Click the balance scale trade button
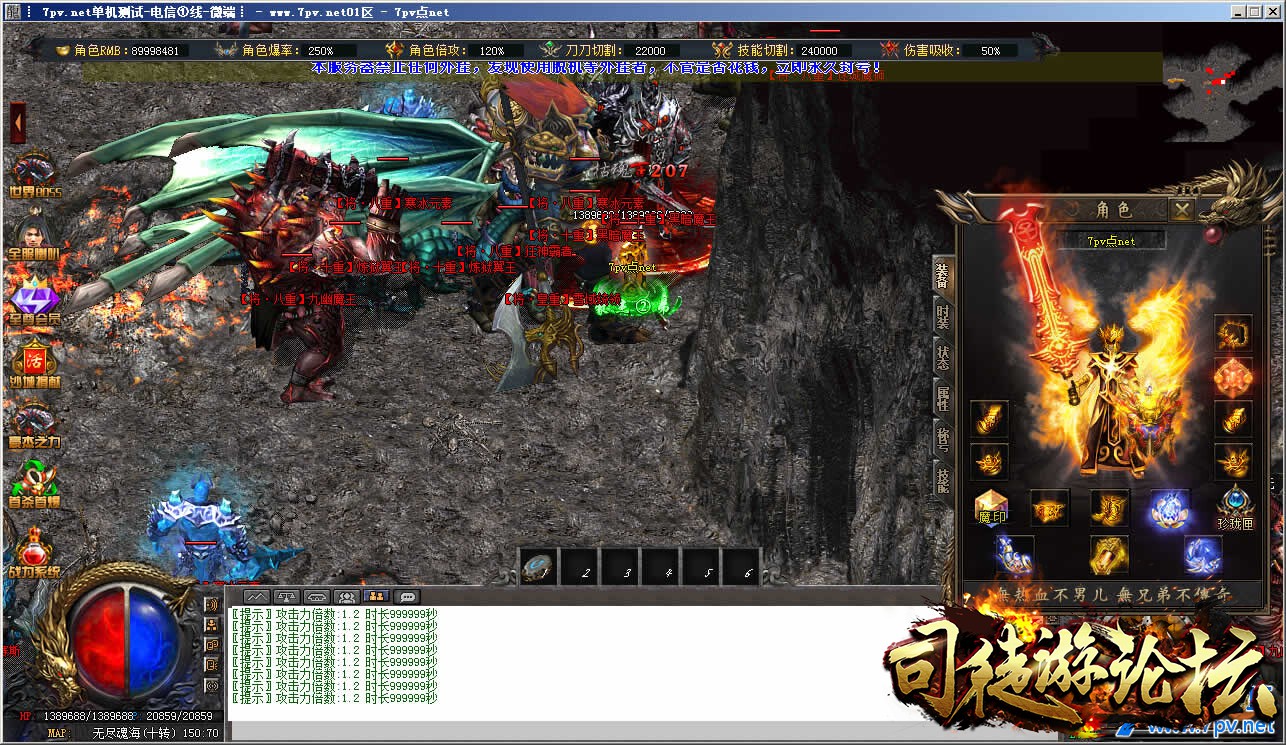Screen dimensions: 1286x745 point(286,596)
